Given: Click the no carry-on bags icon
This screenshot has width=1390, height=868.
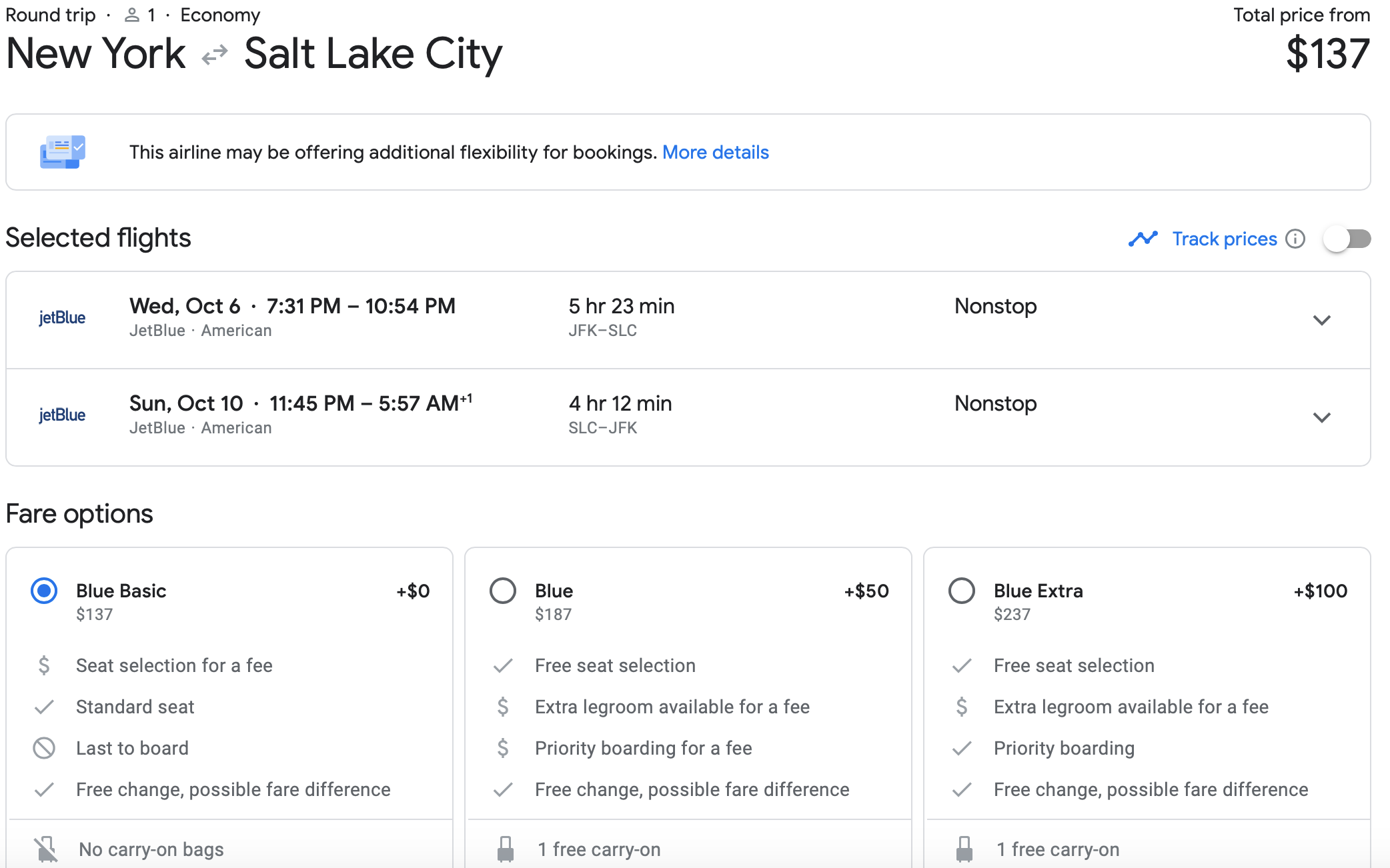Looking at the screenshot, I should point(46,849).
